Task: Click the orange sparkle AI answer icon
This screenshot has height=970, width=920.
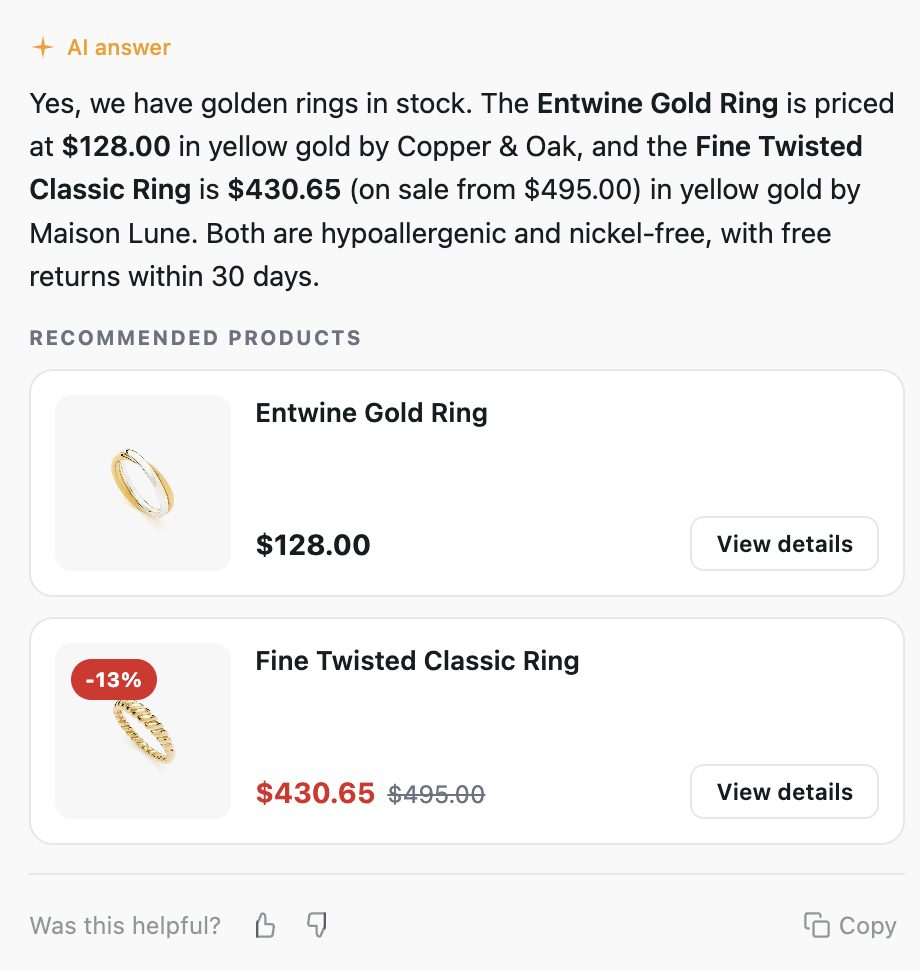Action: (43, 47)
